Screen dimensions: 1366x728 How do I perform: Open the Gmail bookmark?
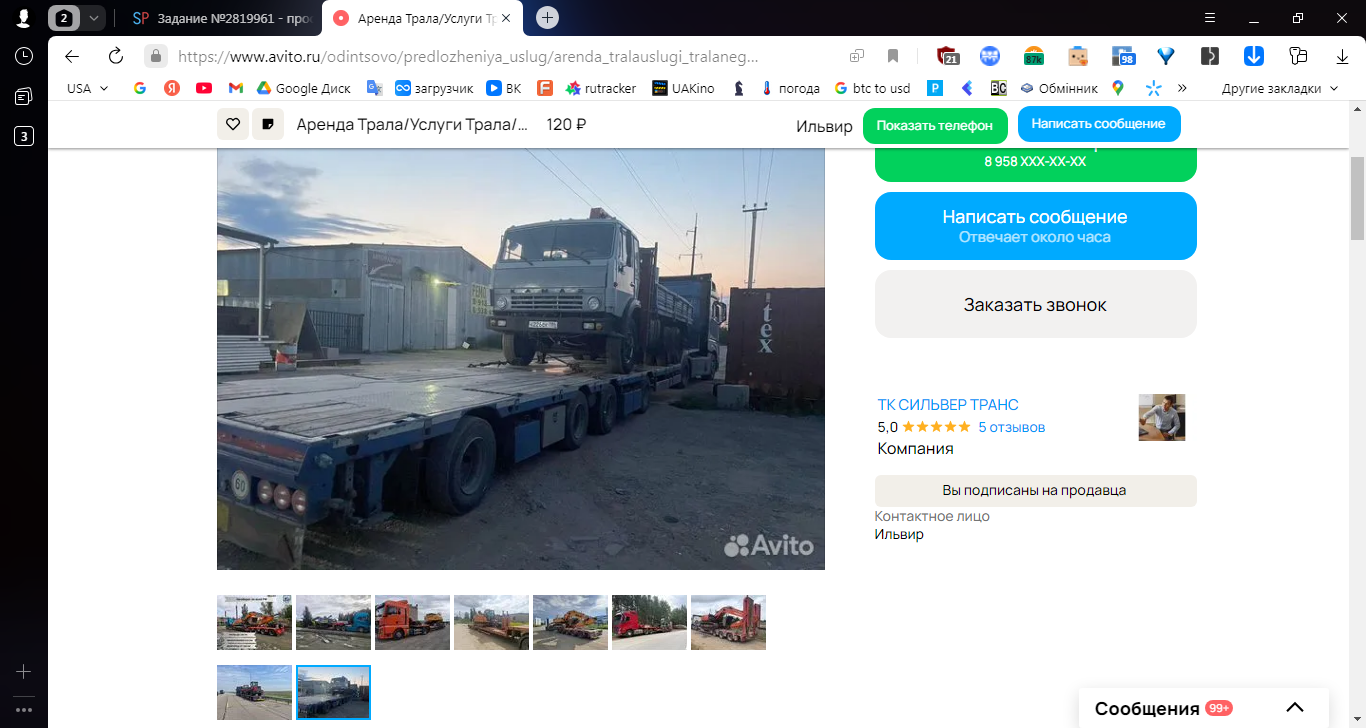pyautogui.click(x=236, y=88)
